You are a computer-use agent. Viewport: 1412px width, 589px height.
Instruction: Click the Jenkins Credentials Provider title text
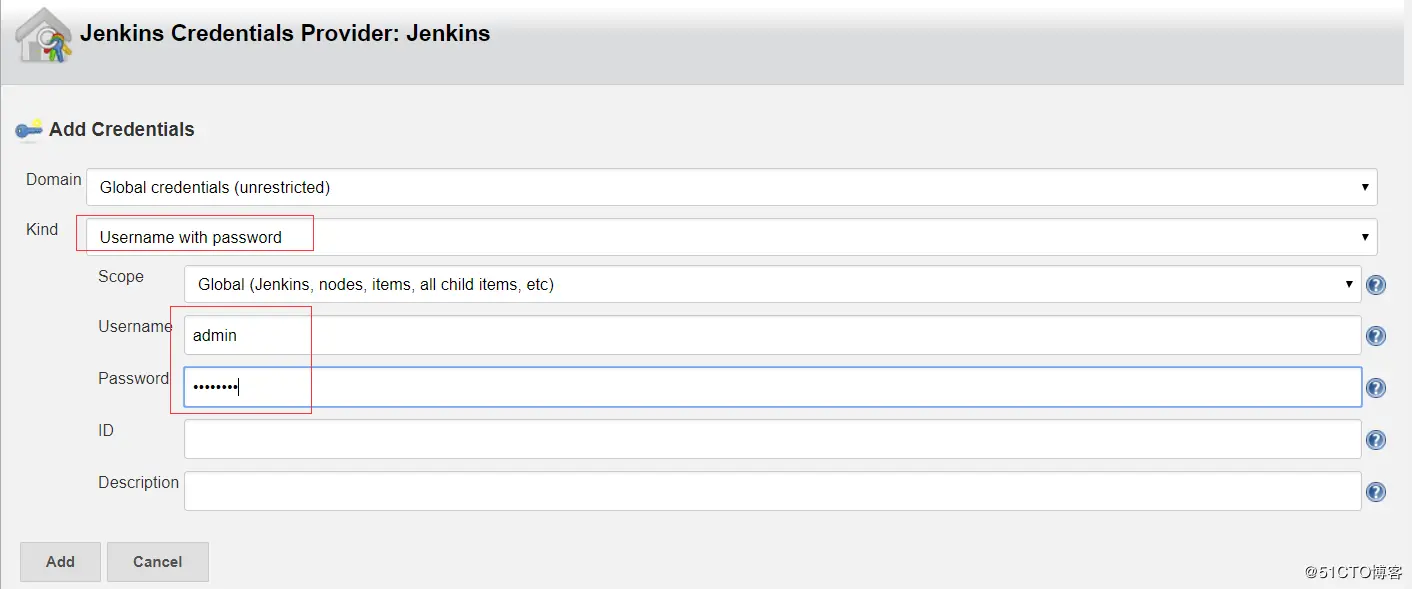(285, 33)
